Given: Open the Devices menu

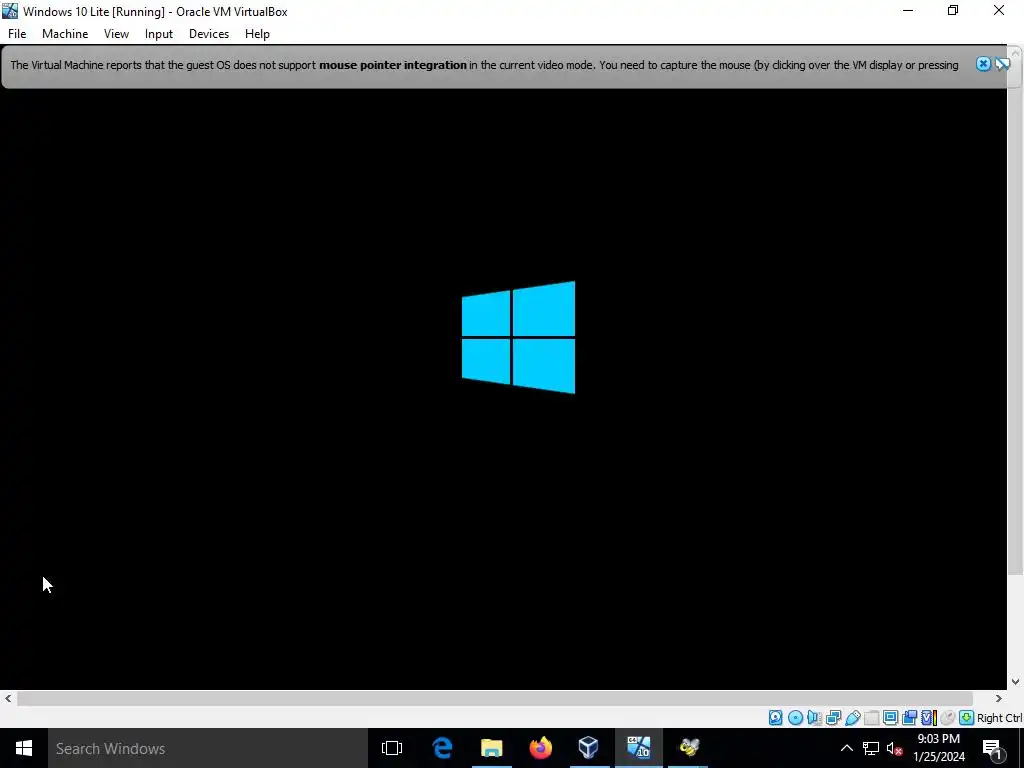Looking at the screenshot, I should point(209,34).
